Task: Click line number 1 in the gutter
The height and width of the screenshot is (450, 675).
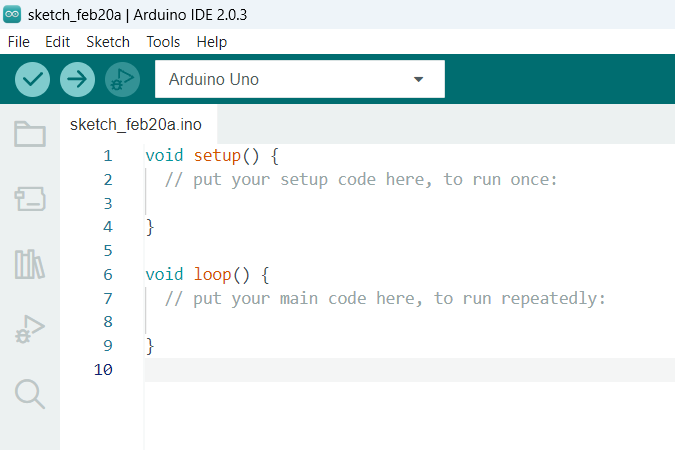Action: [x=108, y=156]
